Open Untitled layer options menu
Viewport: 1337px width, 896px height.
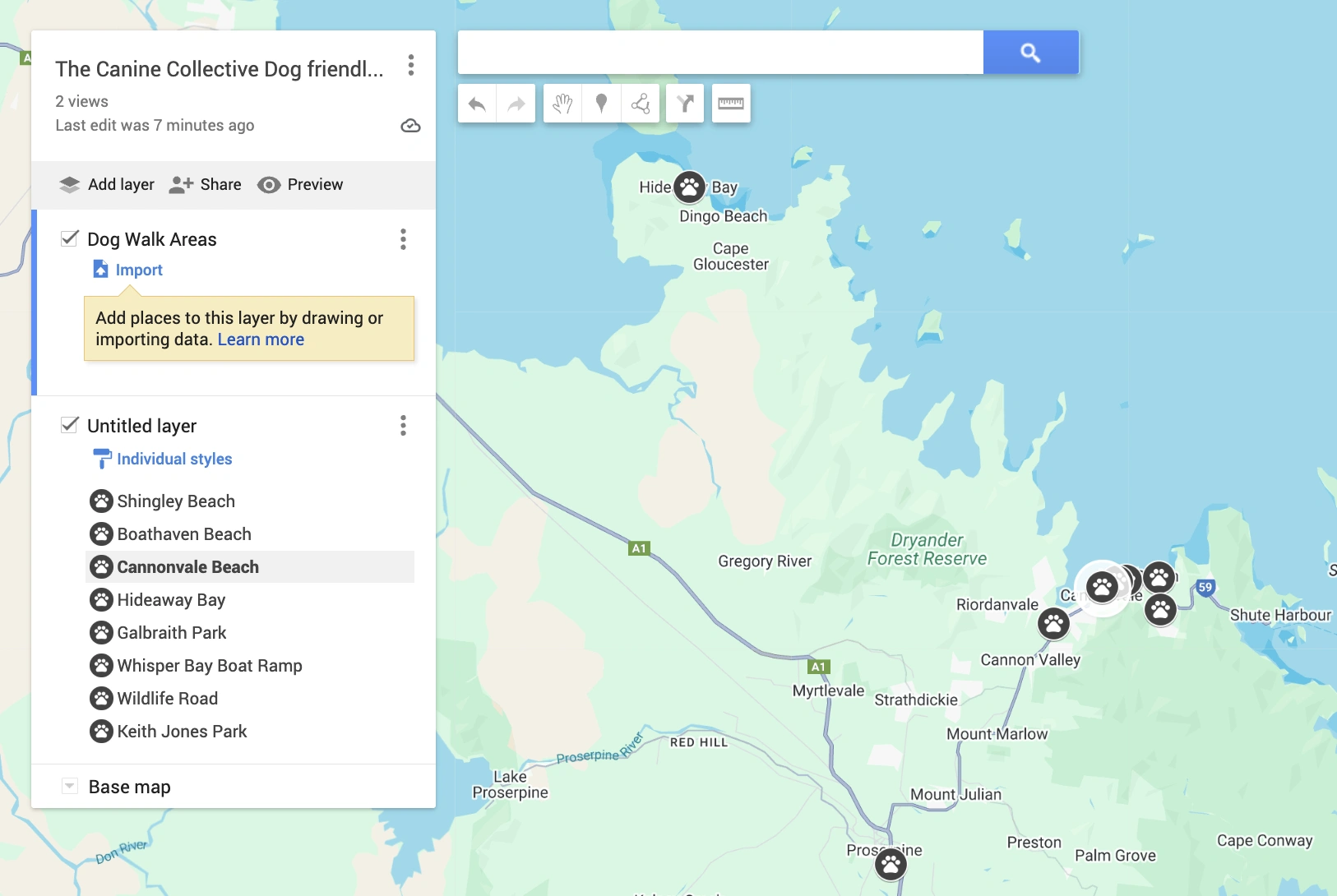point(403,425)
